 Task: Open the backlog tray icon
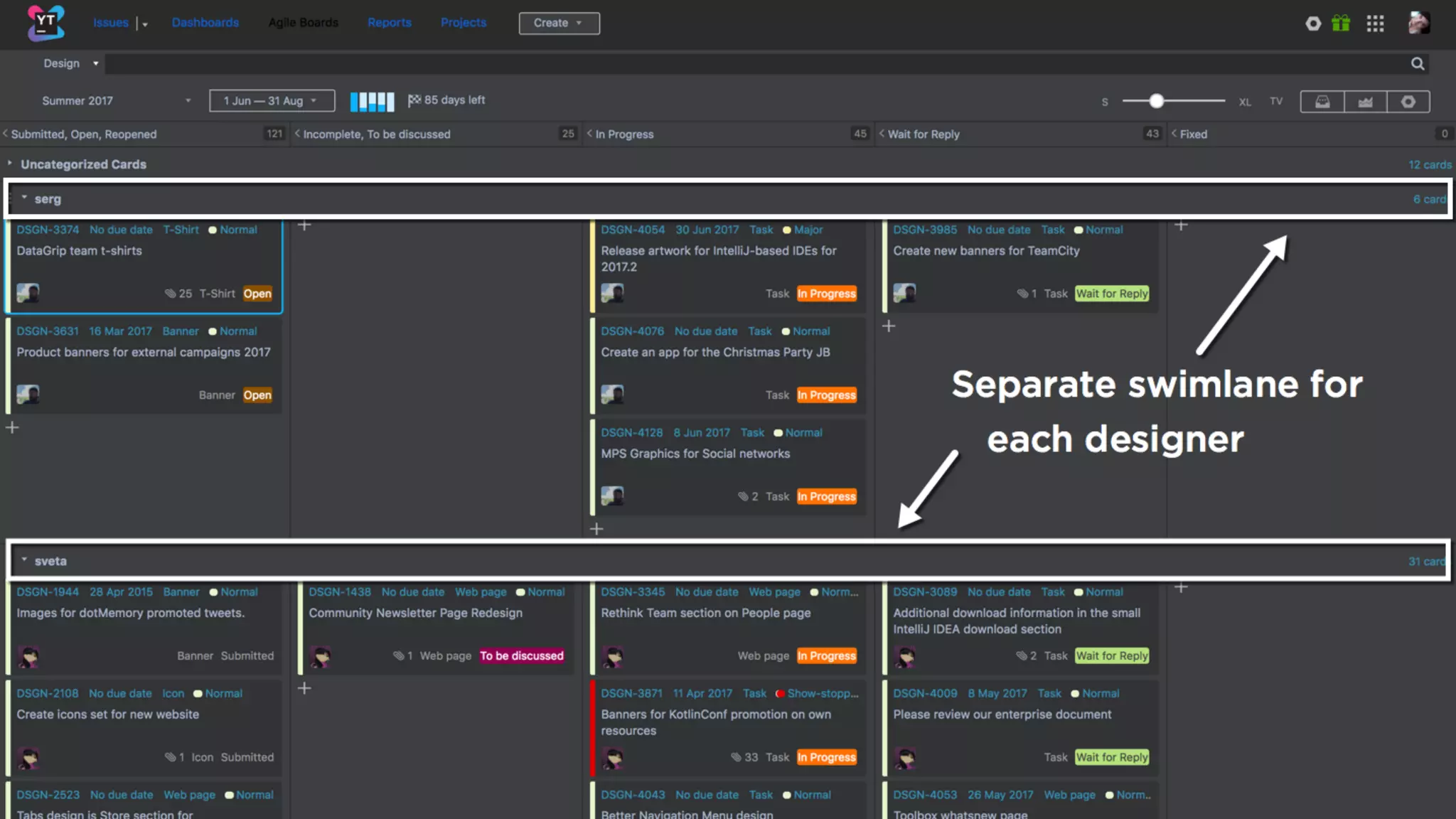coord(1322,102)
